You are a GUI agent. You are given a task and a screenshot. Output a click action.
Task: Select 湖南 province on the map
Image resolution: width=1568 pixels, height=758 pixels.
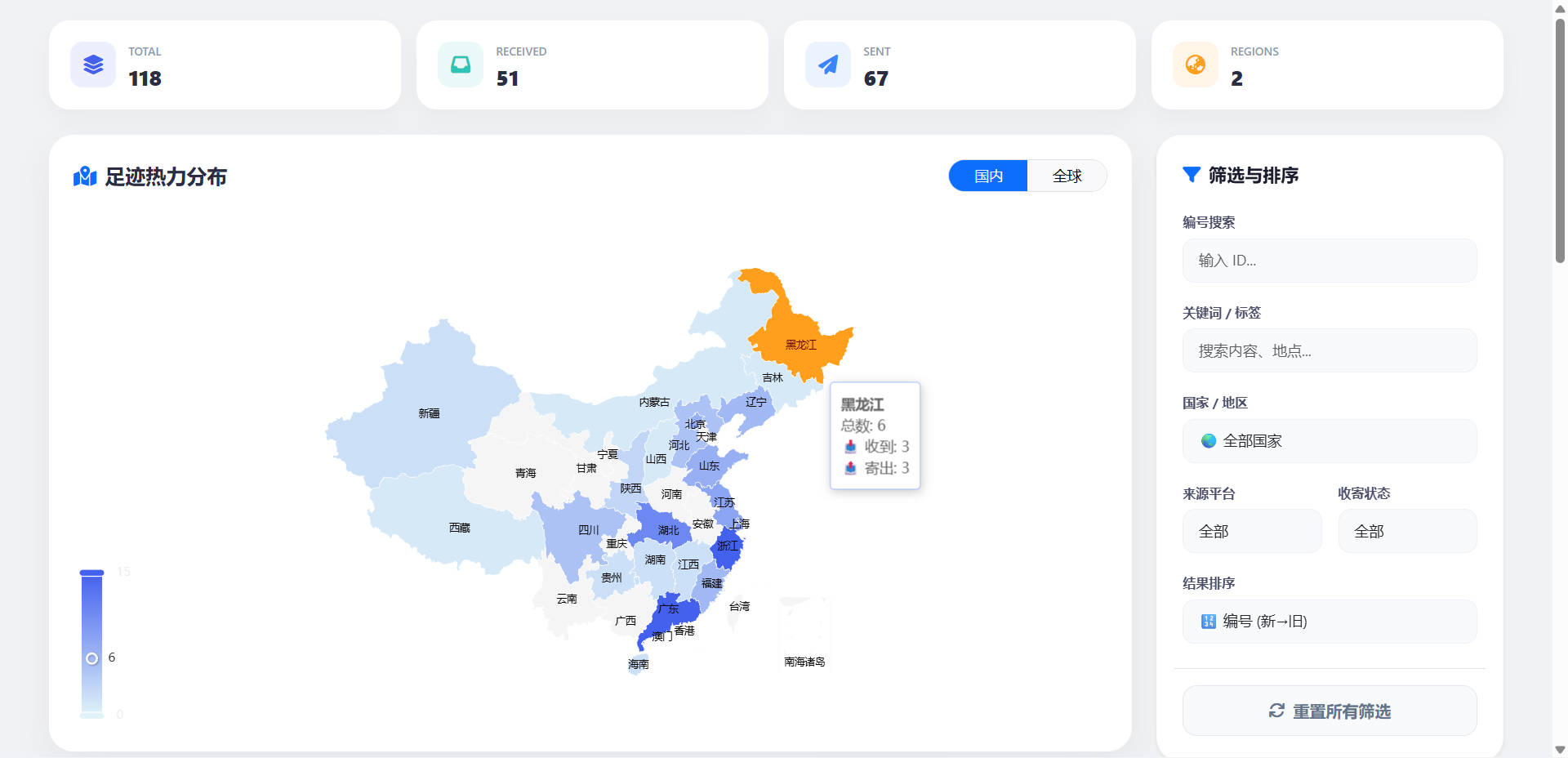click(x=654, y=560)
